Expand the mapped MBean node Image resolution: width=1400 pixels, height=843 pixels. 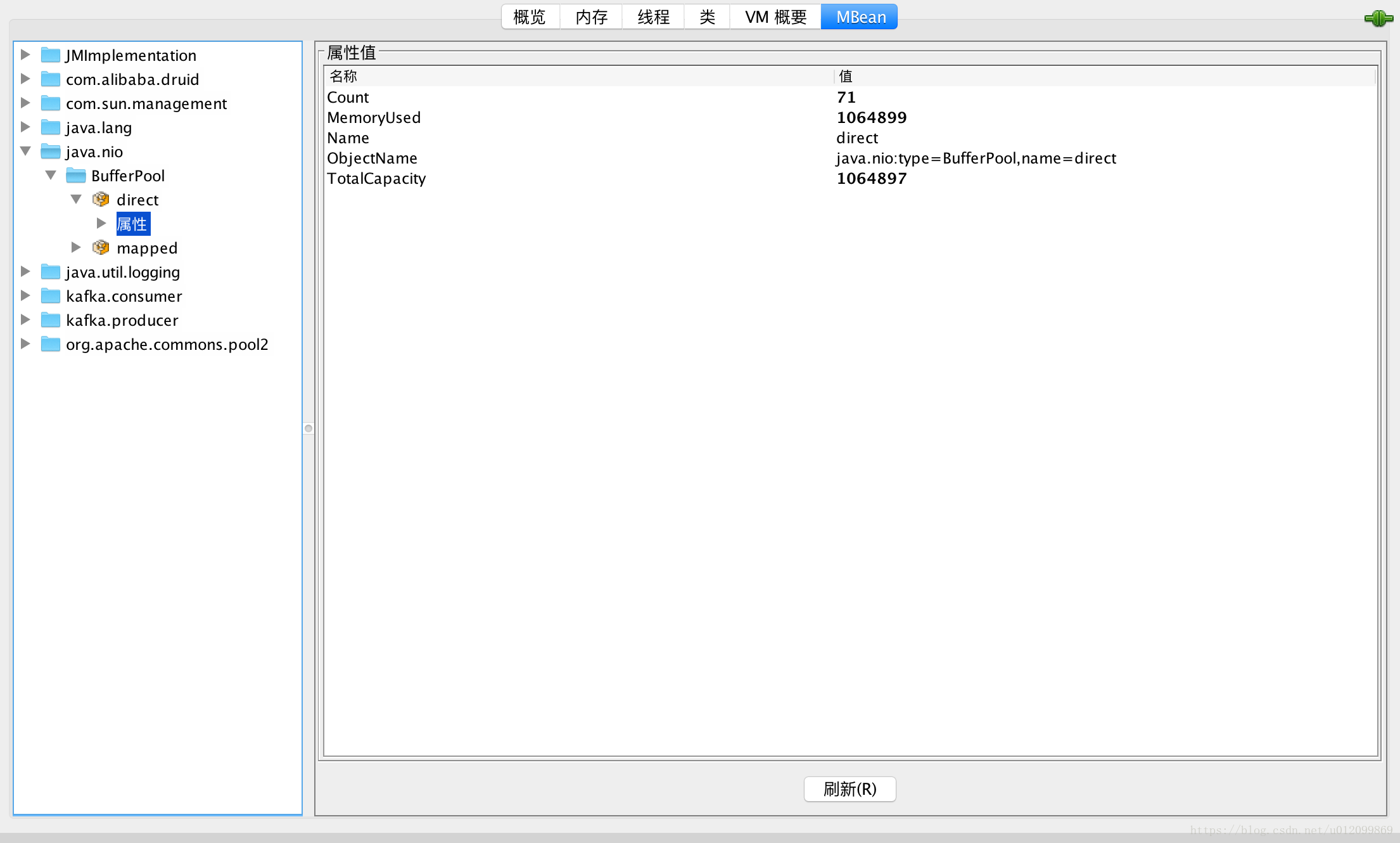[x=76, y=247]
